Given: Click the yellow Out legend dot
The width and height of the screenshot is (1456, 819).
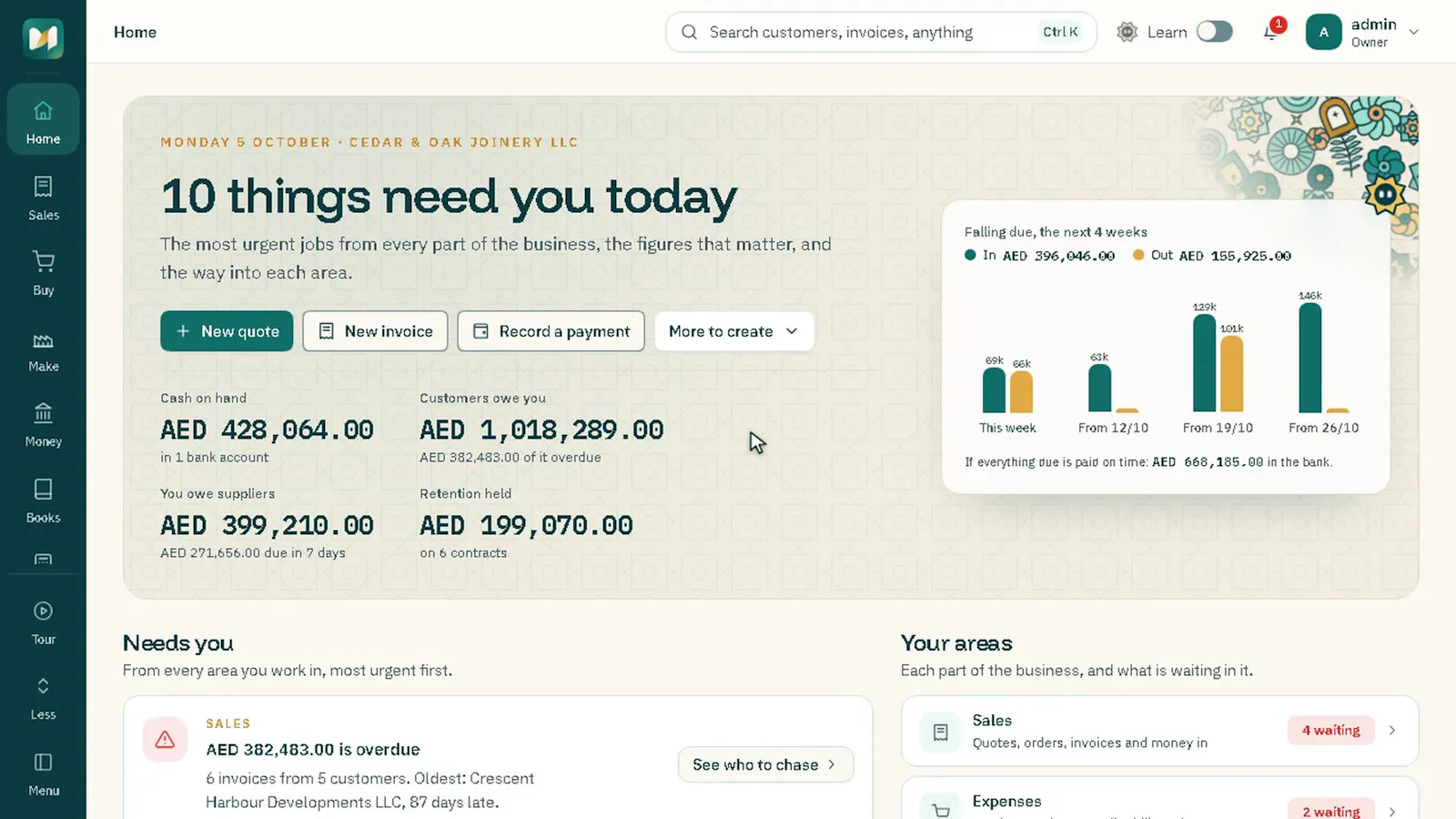Looking at the screenshot, I should pos(1138,255).
